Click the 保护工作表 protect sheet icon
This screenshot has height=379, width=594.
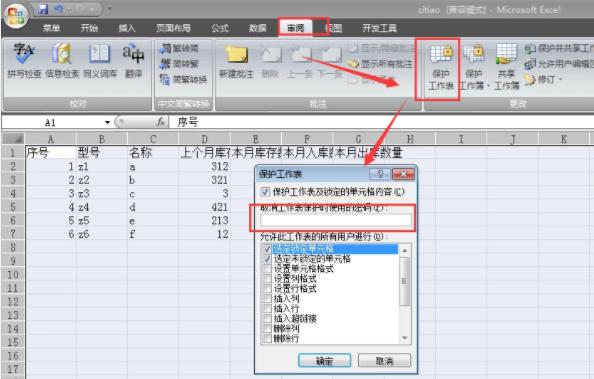pos(441,67)
